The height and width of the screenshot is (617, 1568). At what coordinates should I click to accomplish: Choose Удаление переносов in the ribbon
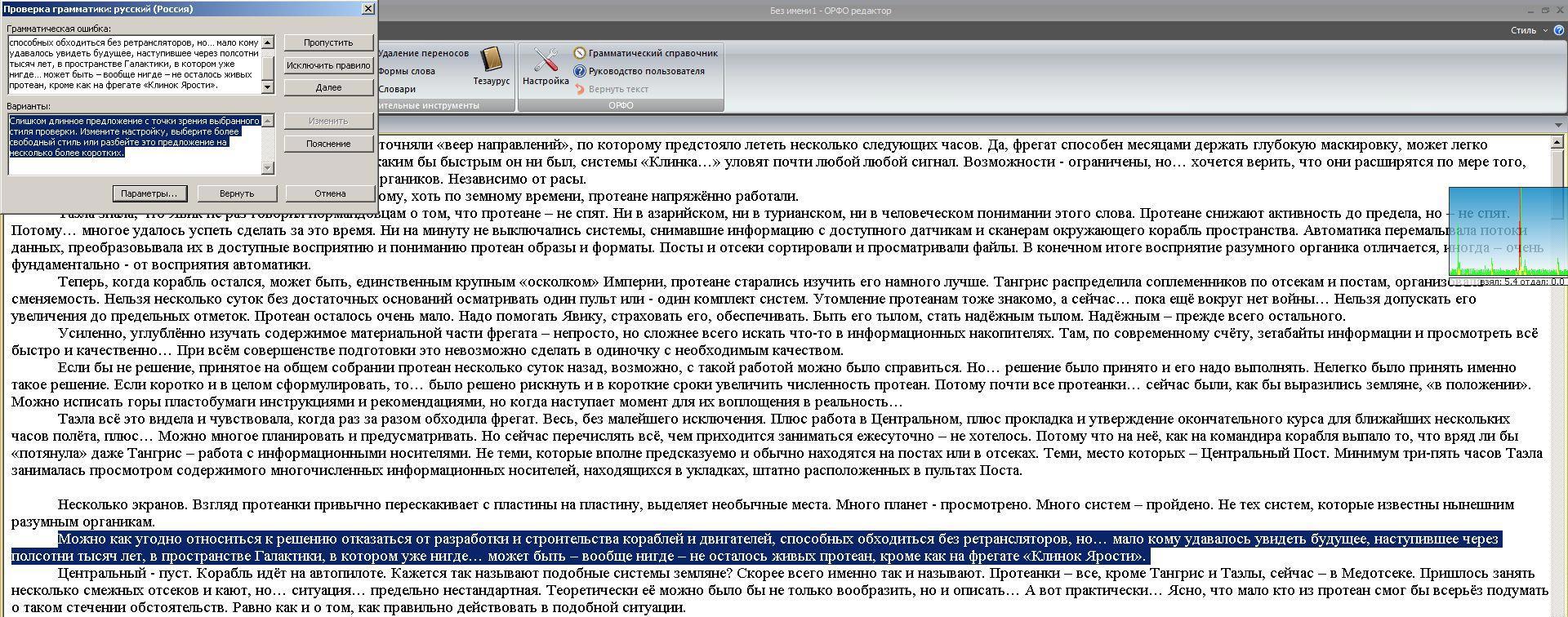[x=423, y=53]
